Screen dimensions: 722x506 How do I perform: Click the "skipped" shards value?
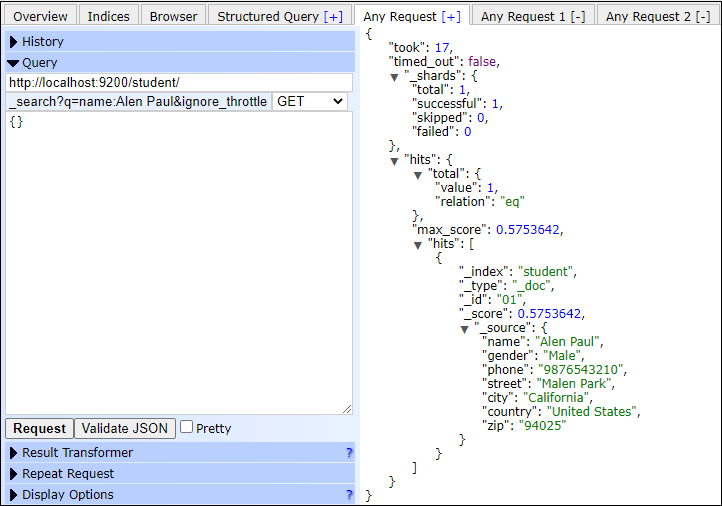481,118
